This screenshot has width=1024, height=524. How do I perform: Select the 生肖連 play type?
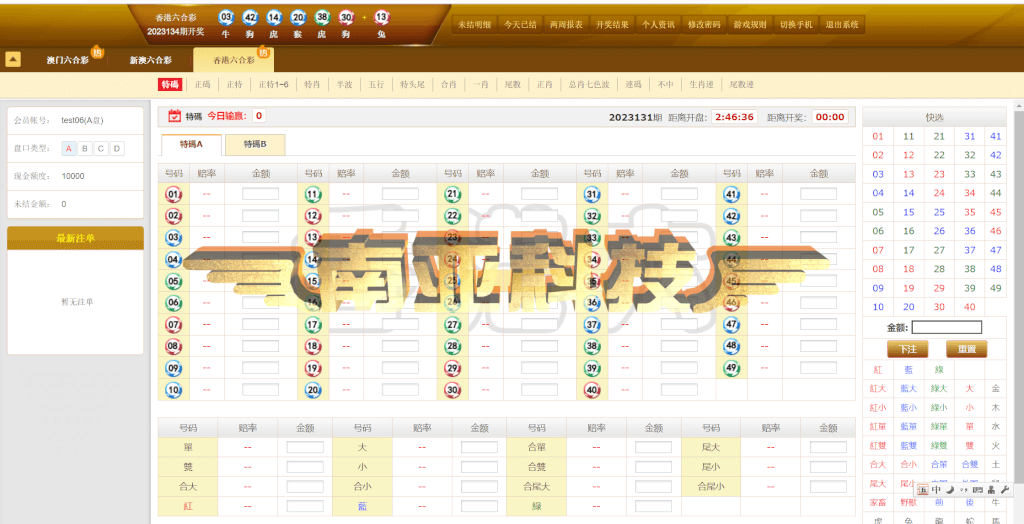[701, 84]
